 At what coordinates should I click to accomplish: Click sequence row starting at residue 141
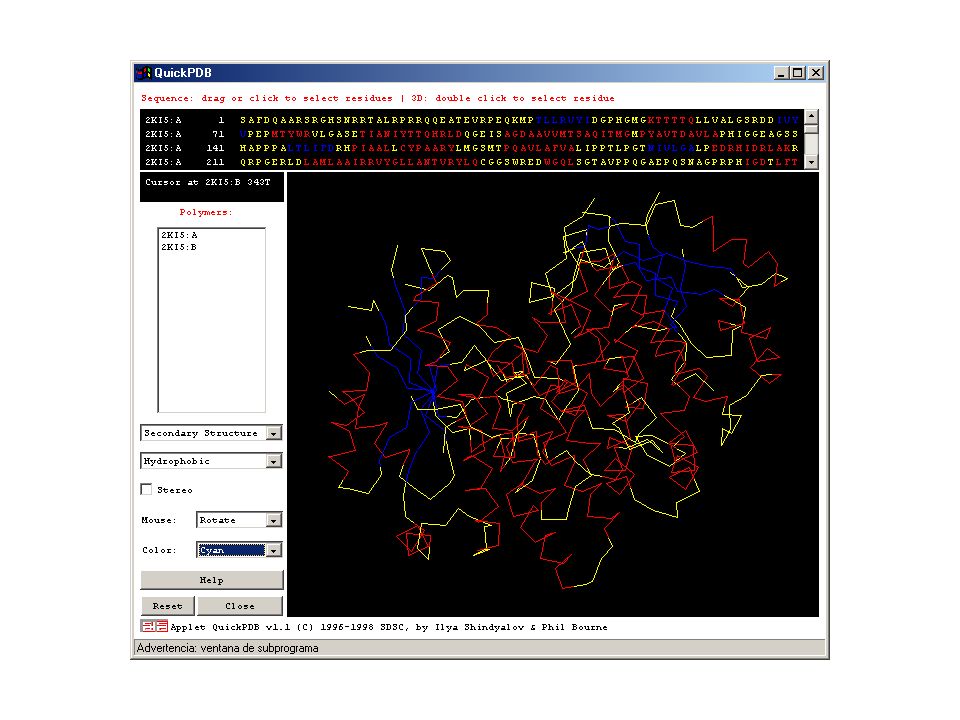coord(471,148)
